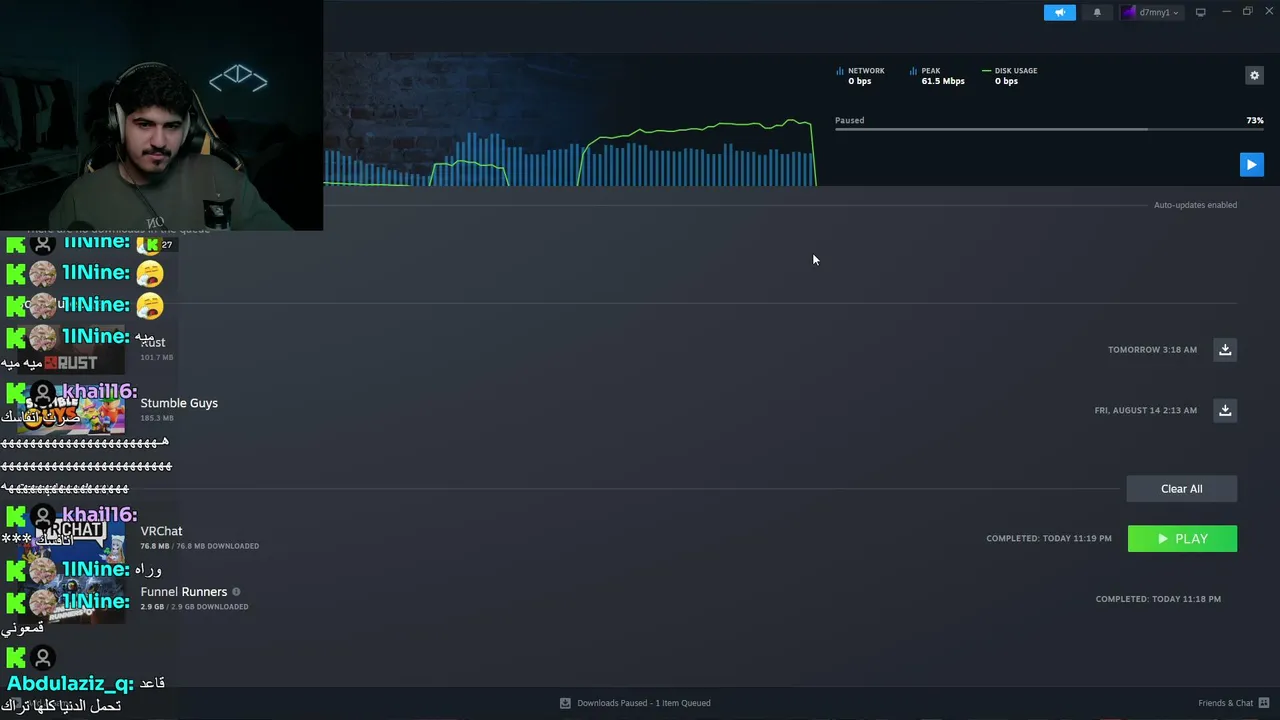Resume the paused download

coord(1251,164)
